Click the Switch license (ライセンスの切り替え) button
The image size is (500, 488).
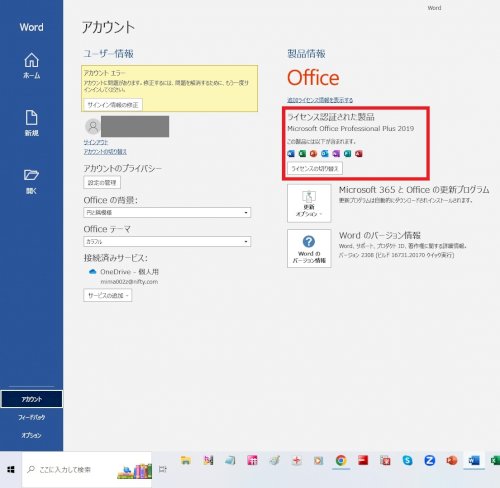click(x=315, y=168)
